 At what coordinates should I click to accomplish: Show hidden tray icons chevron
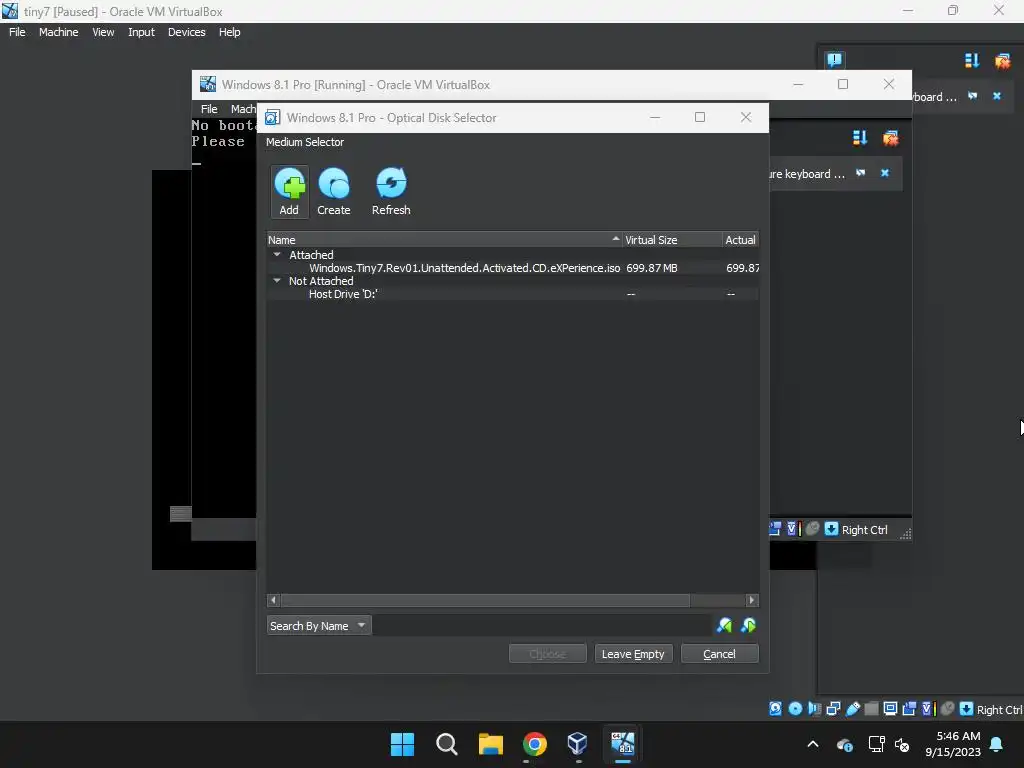(813, 744)
